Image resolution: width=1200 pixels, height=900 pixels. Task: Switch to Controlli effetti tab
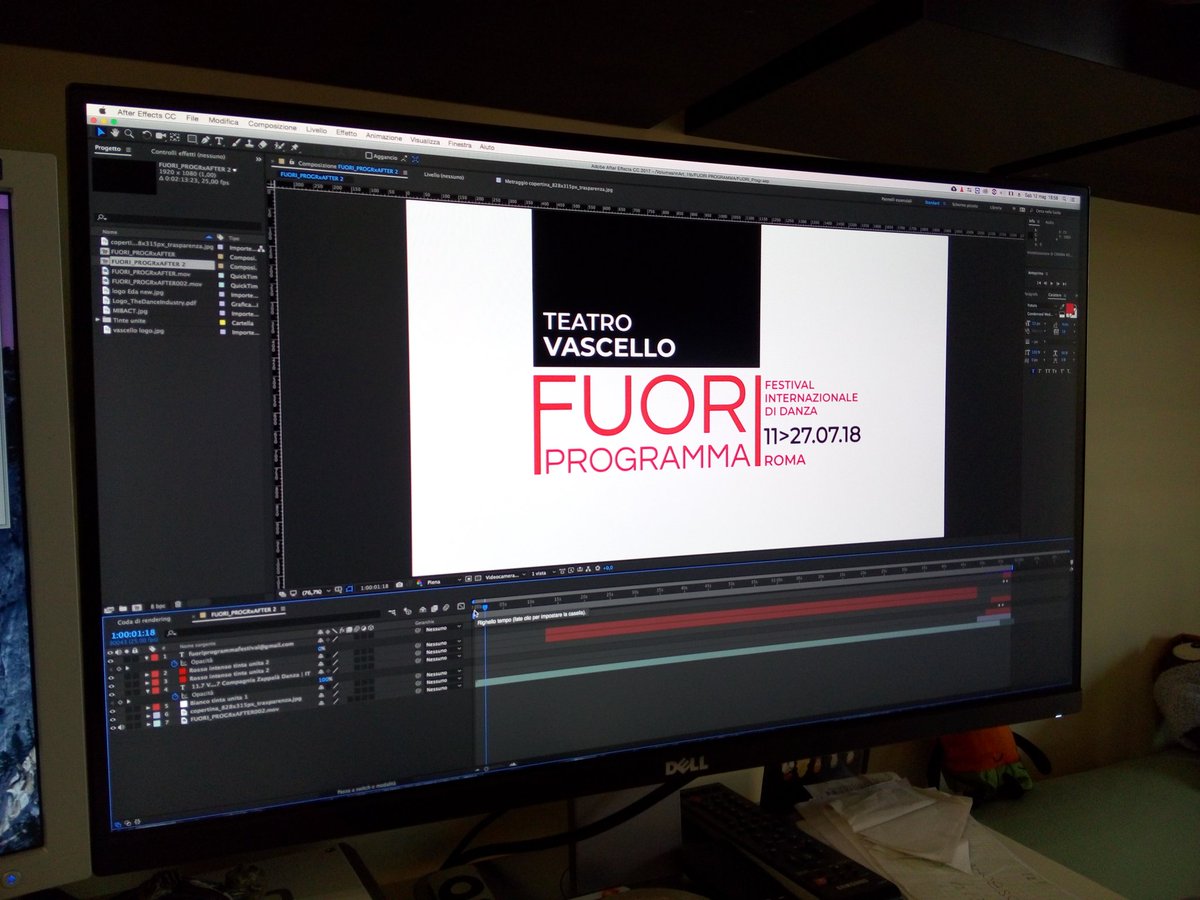(188, 153)
